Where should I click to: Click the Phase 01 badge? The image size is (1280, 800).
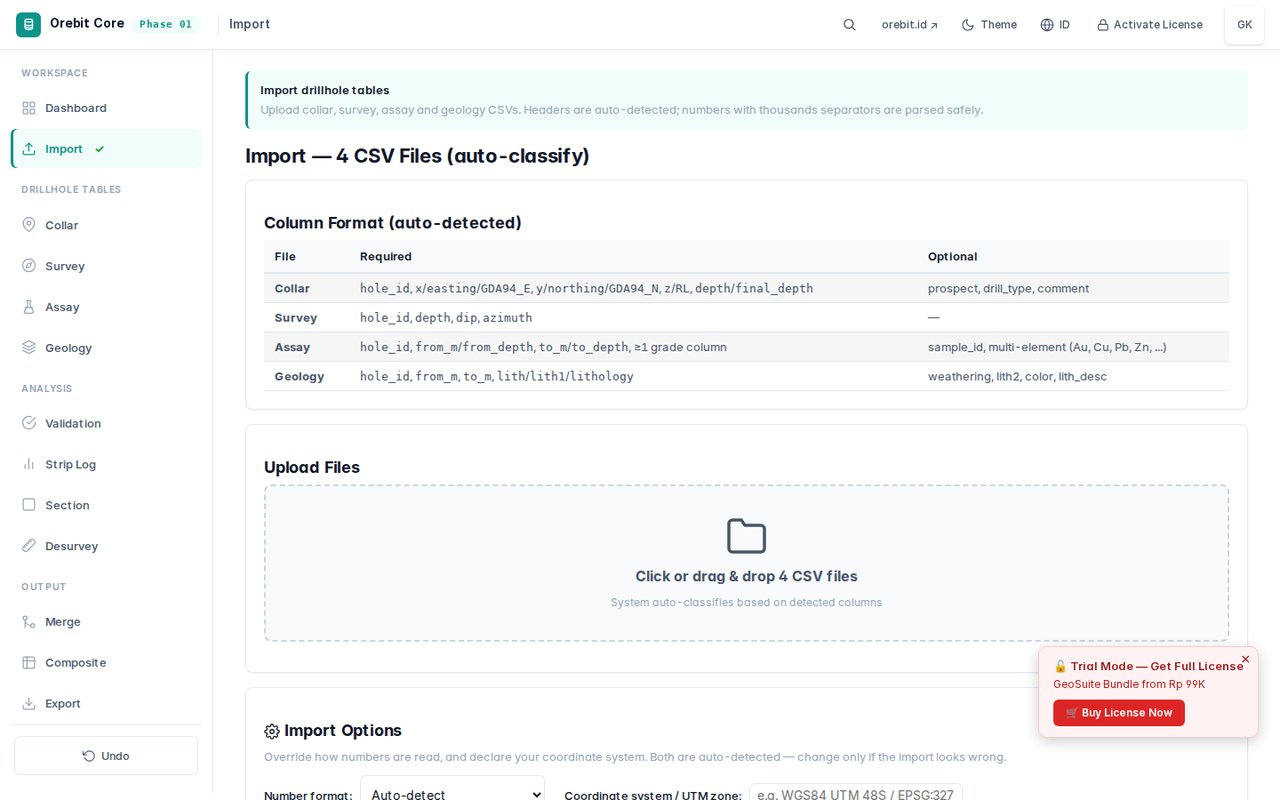pos(166,24)
